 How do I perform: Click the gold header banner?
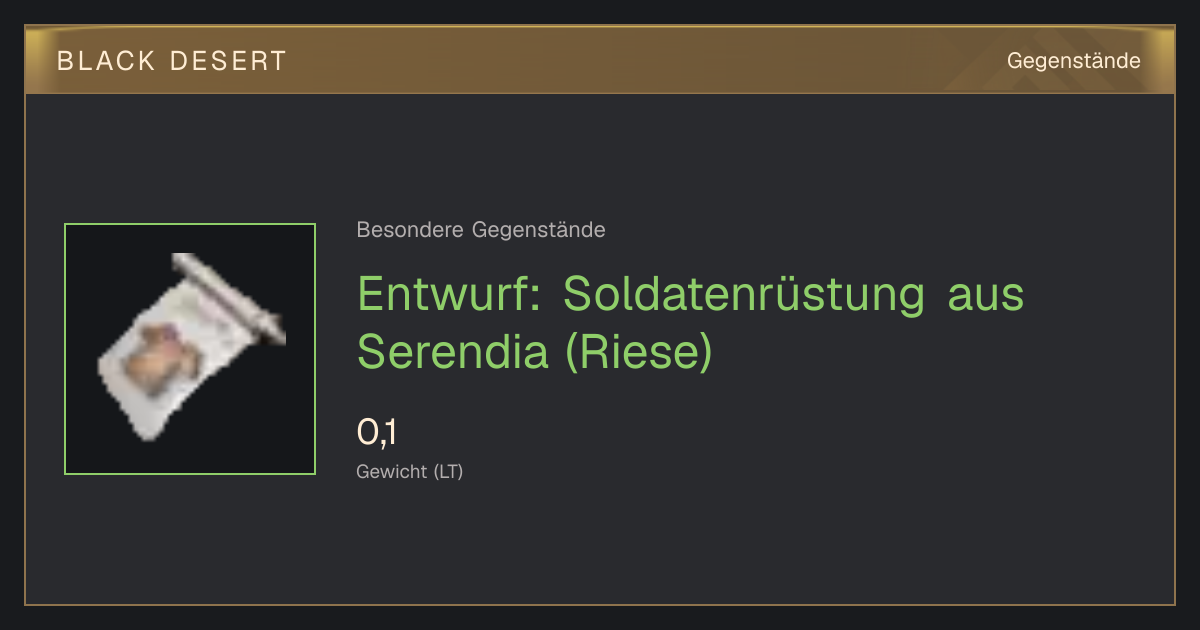[600, 60]
